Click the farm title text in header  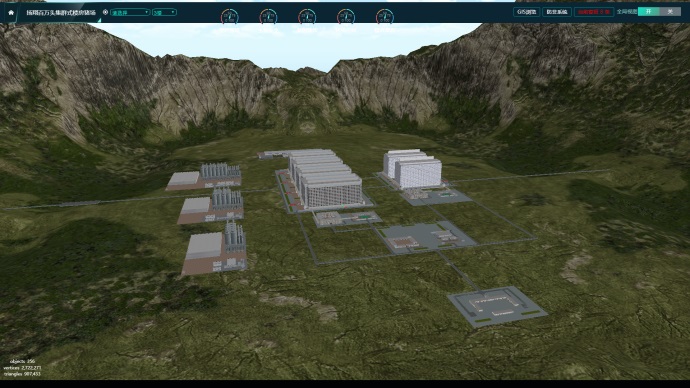(61, 12)
